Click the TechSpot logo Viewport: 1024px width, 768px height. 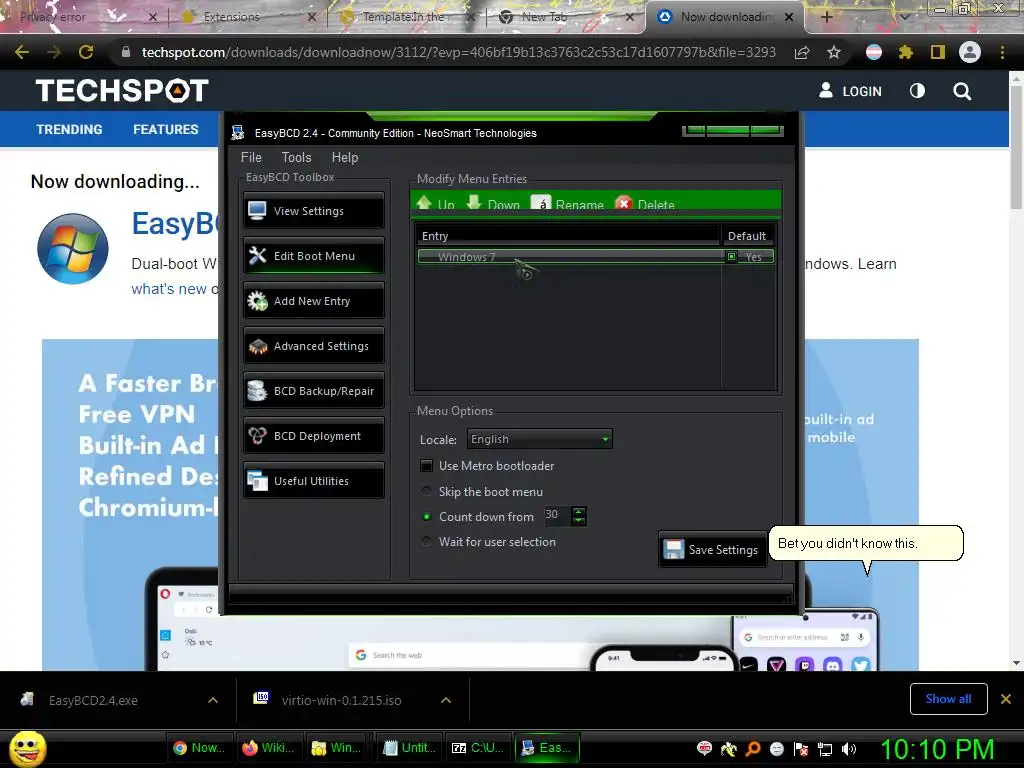point(122,91)
